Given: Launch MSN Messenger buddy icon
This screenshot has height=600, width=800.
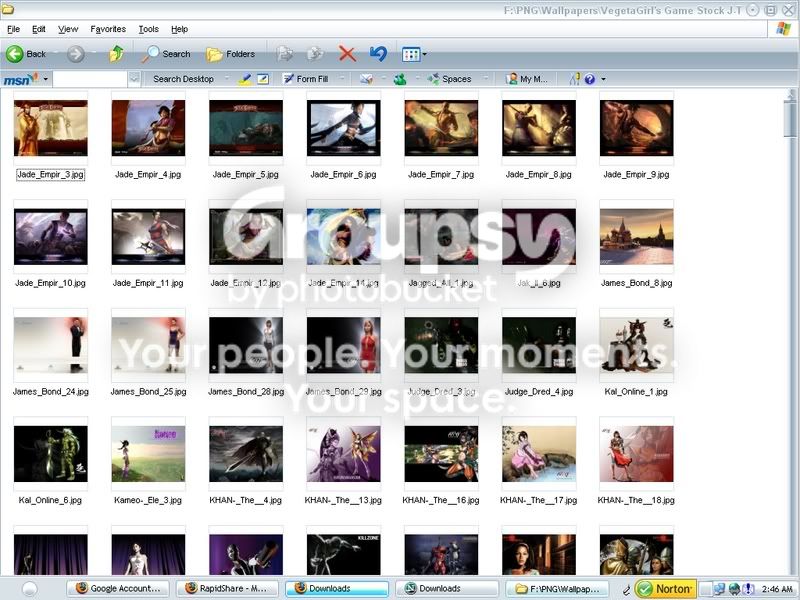Looking at the screenshot, I should [399, 79].
